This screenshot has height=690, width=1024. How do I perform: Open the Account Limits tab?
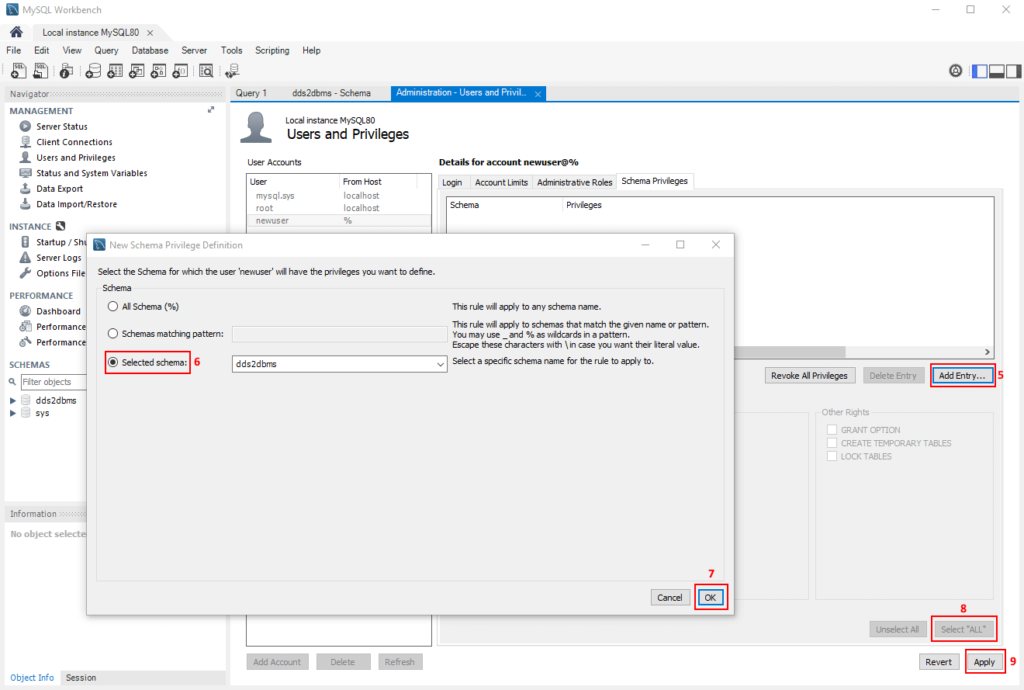tap(501, 182)
